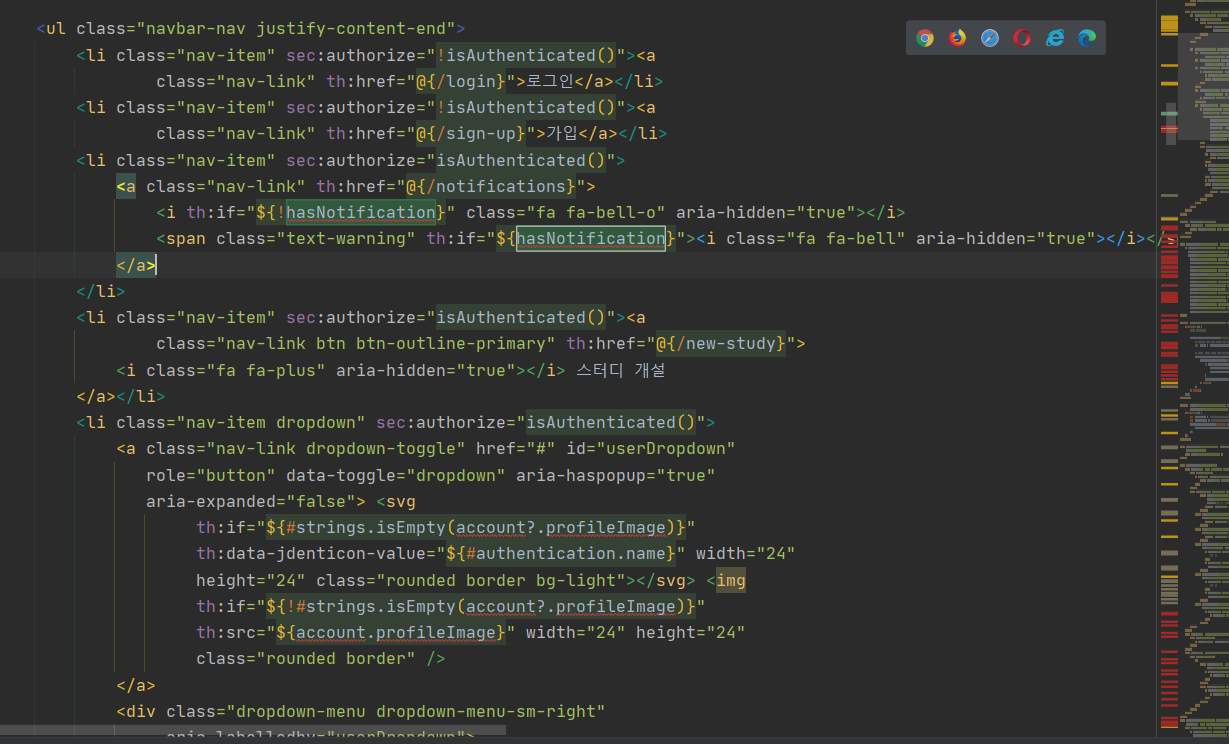Image resolution: width=1229 pixels, height=744 pixels.
Task: Click "!hasNotification" in the fa-bell-o line
Action: [356, 212]
